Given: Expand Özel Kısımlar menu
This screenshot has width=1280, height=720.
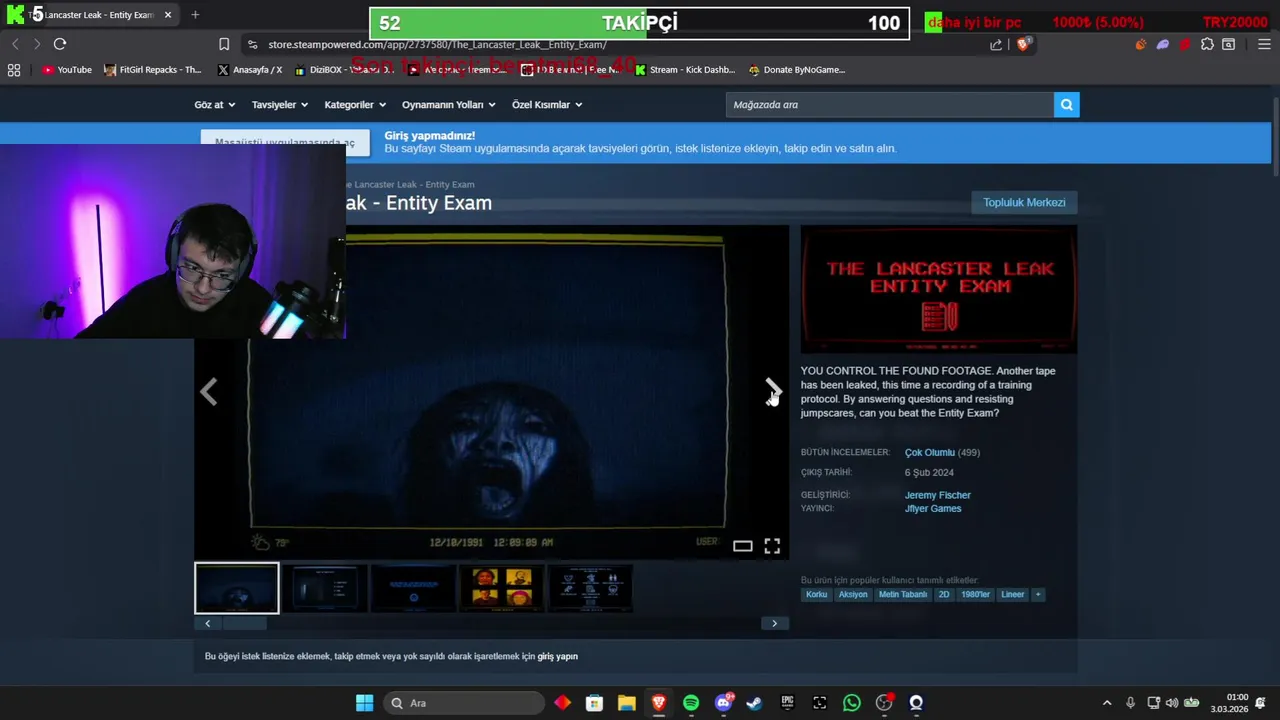Looking at the screenshot, I should pos(547,105).
